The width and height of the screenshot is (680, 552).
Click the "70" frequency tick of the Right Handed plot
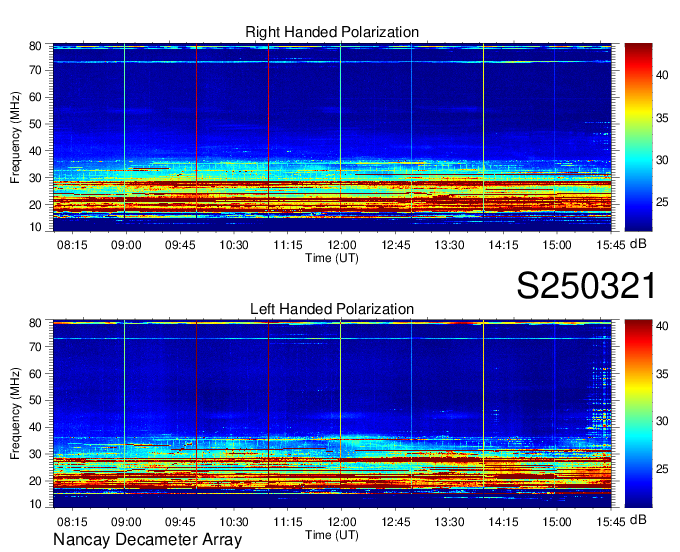tap(35, 70)
